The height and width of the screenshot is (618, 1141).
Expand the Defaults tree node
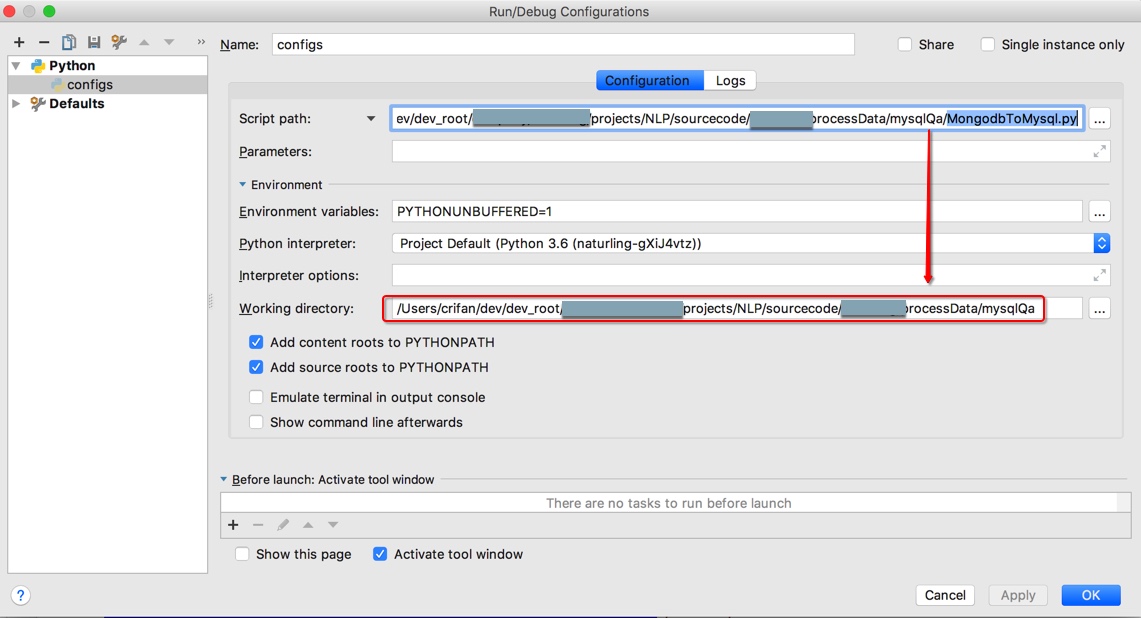[16, 103]
